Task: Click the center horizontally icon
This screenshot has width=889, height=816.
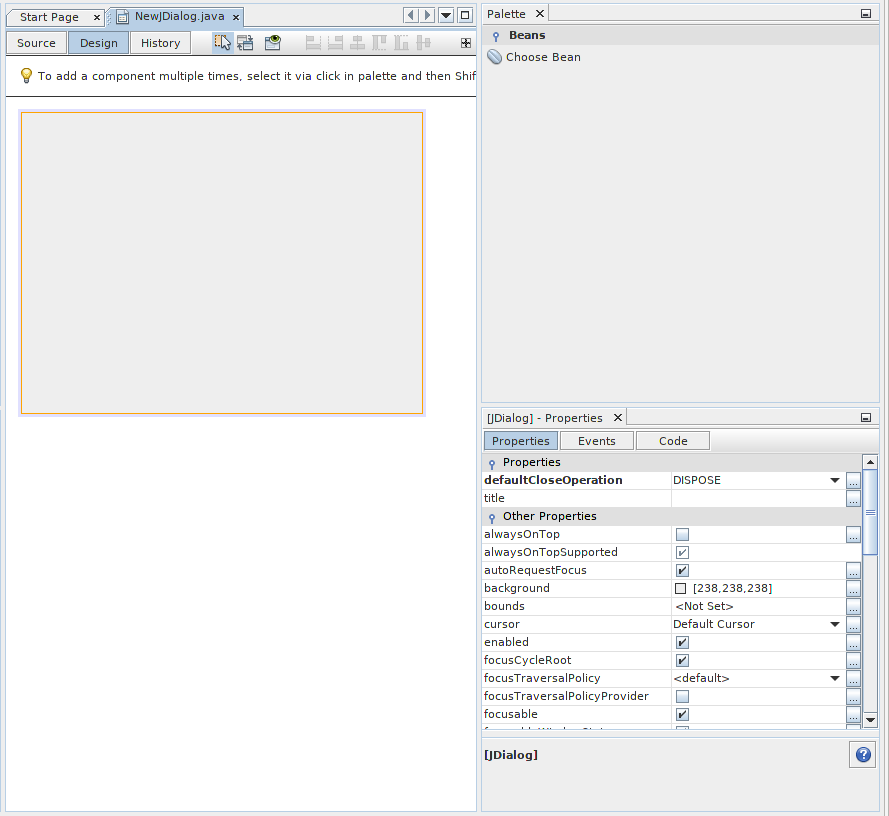Action: [x=357, y=43]
